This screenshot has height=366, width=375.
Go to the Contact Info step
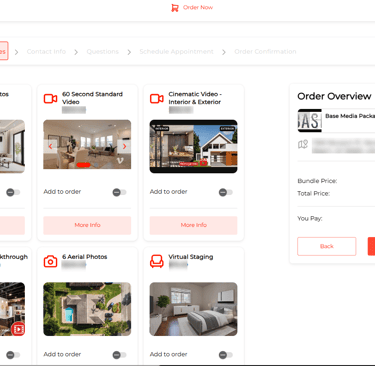pyautogui.click(x=46, y=52)
